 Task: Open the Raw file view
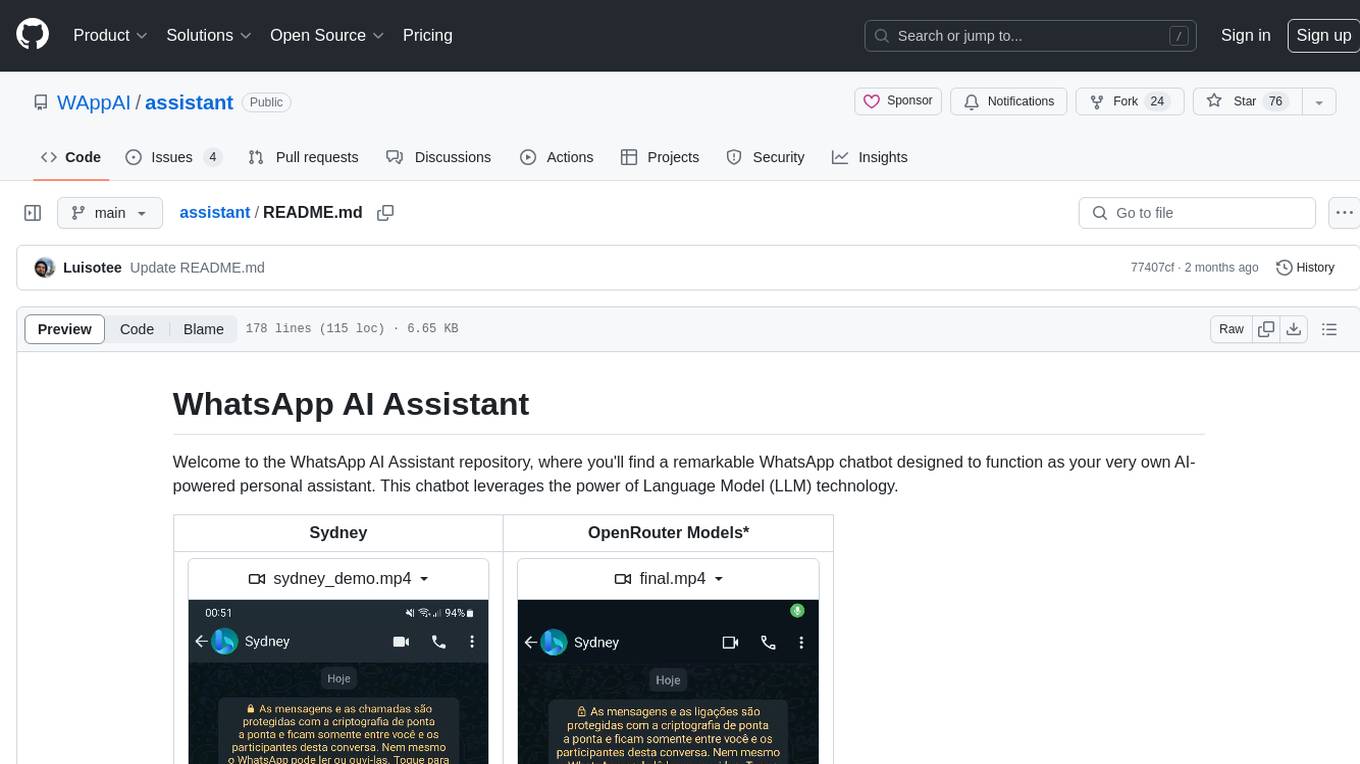click(x=1231, y=329)
